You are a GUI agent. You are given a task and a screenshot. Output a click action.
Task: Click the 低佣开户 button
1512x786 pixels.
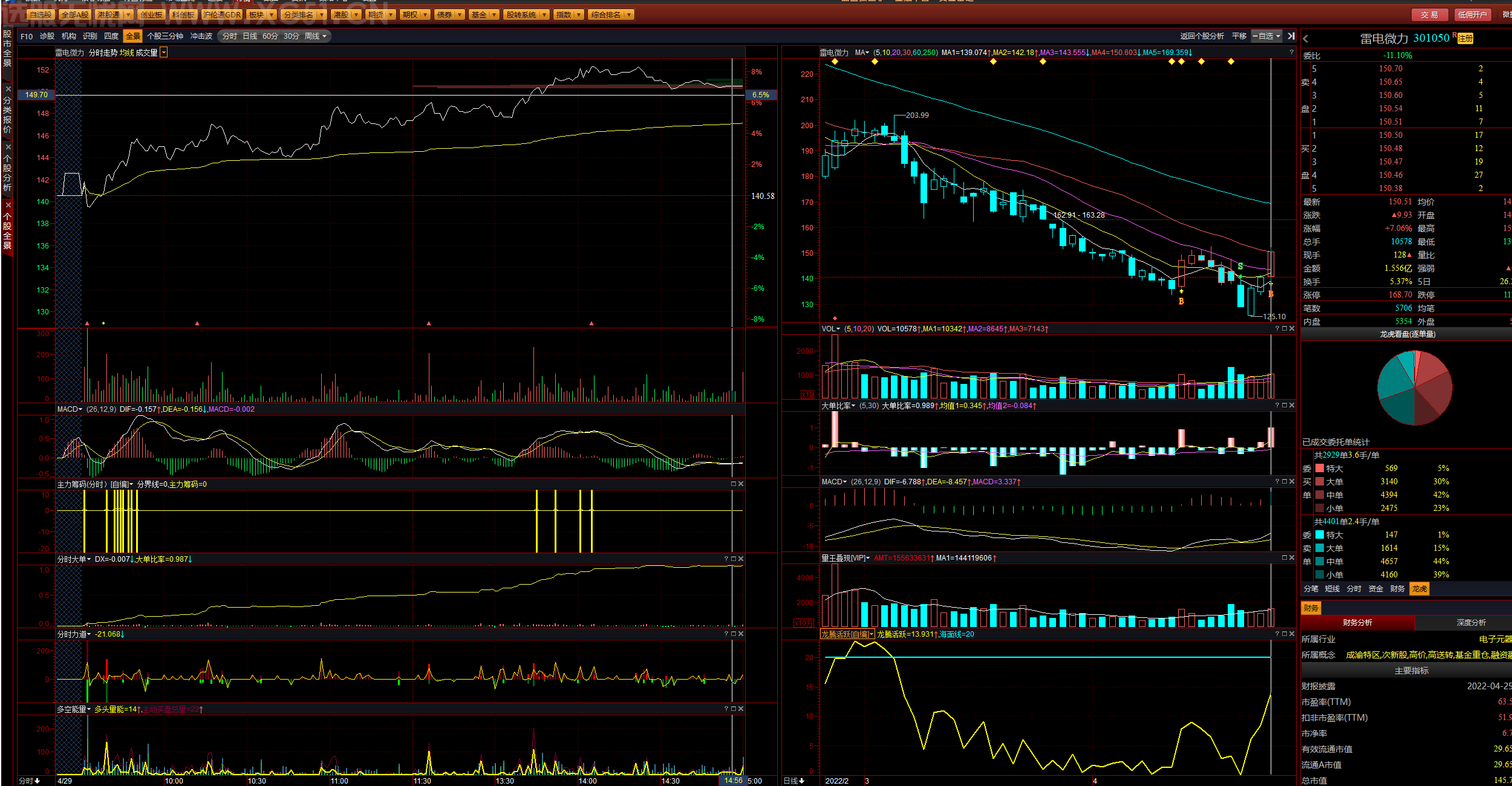click(x=1472, y=15)
